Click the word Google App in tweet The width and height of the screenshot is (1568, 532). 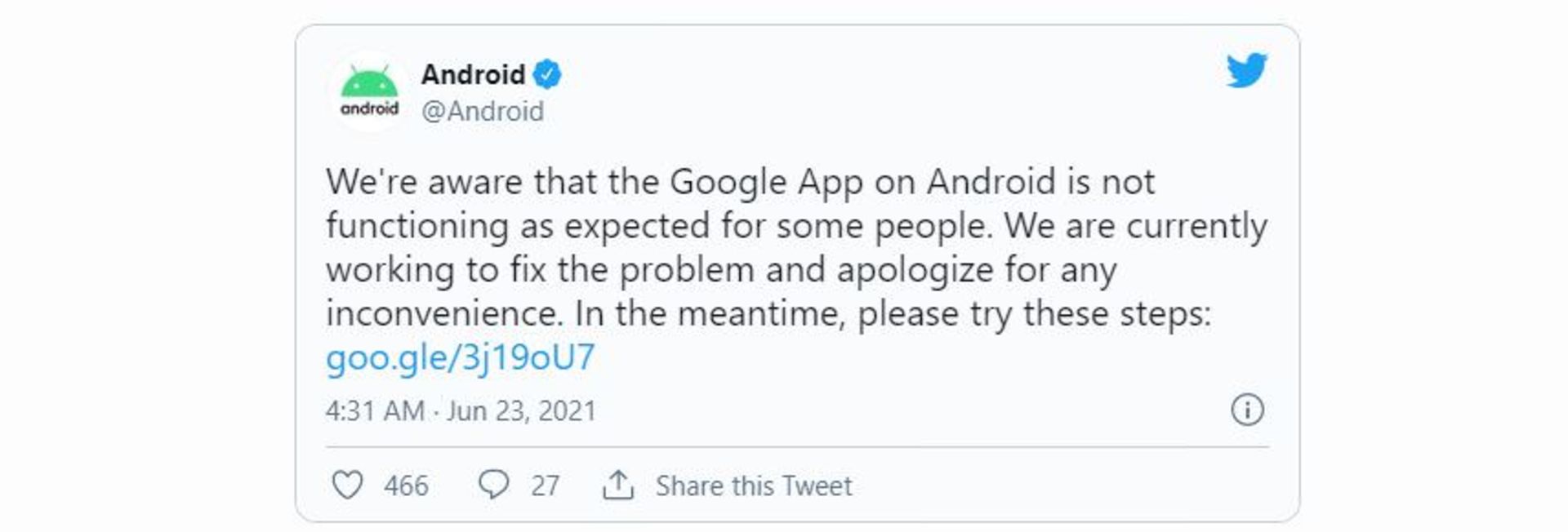[x=767, y=183]
